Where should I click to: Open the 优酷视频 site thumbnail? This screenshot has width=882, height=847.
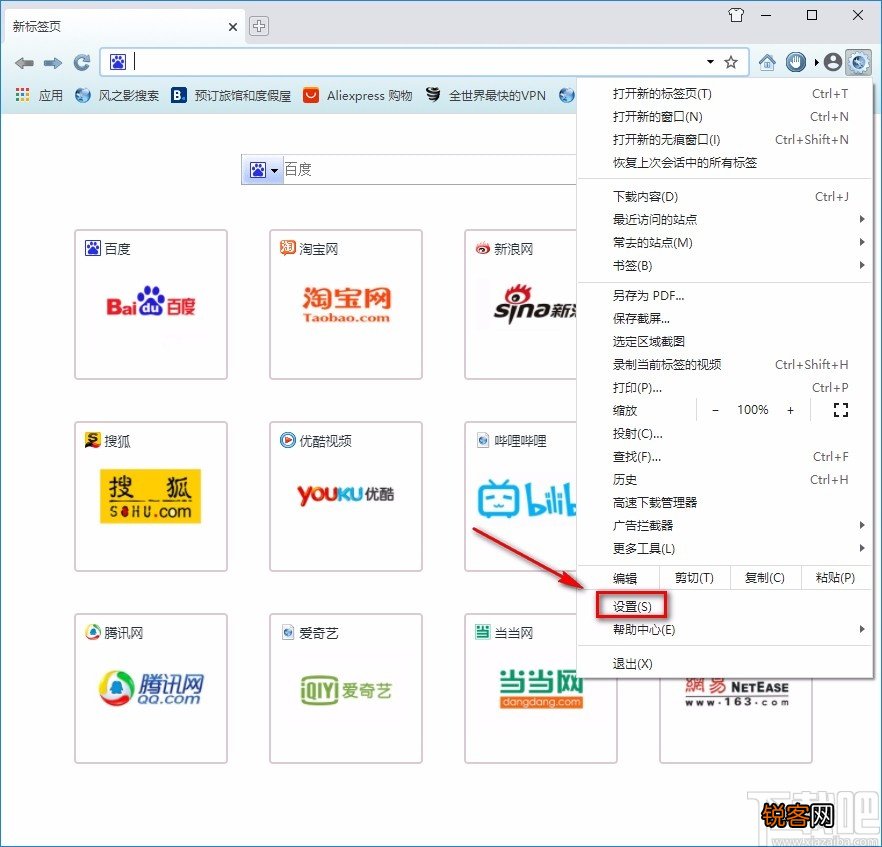(x=346, y=497)
